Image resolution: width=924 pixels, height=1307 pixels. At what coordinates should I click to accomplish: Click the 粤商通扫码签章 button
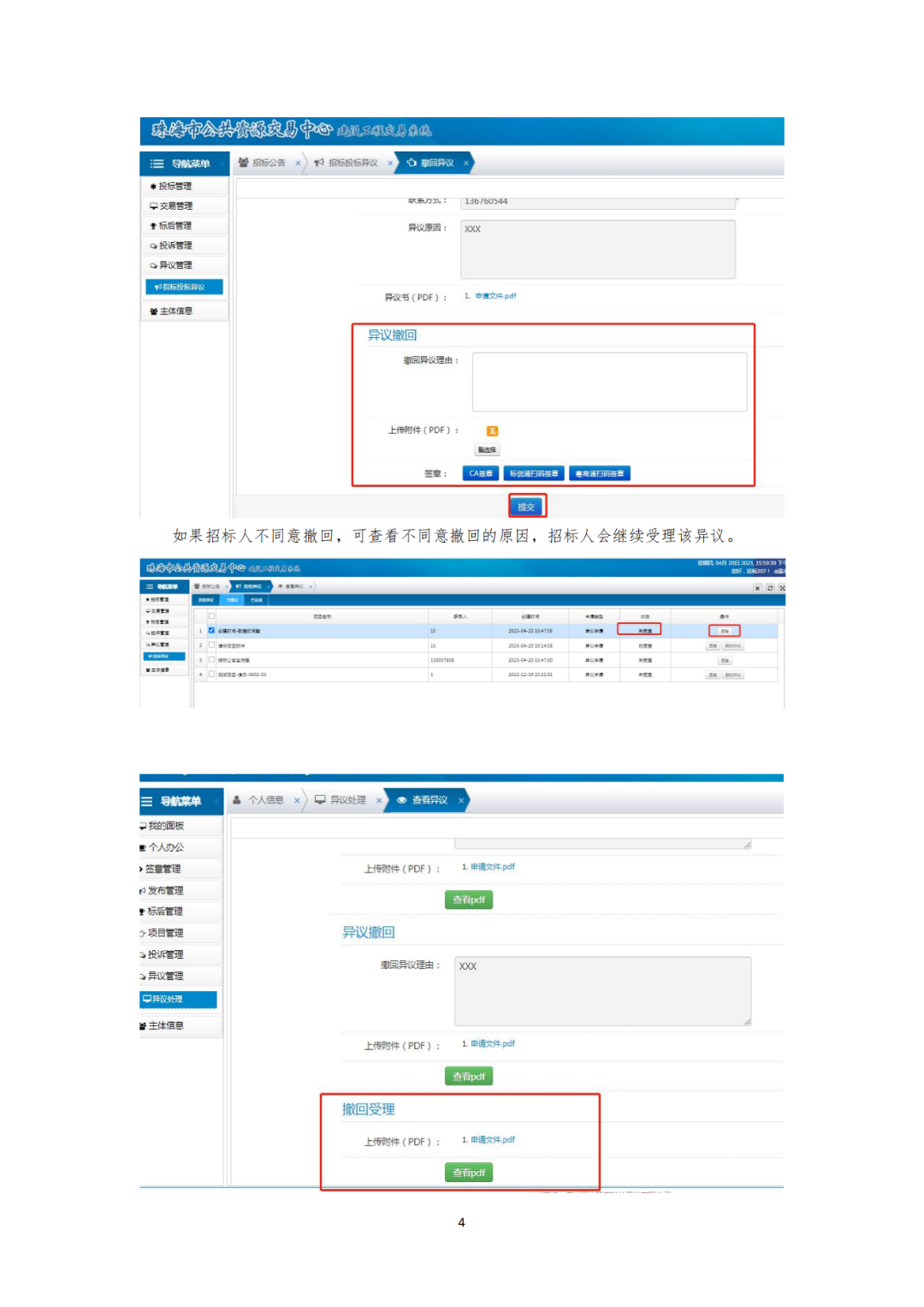pyautogui.click(x=600, y=473)
